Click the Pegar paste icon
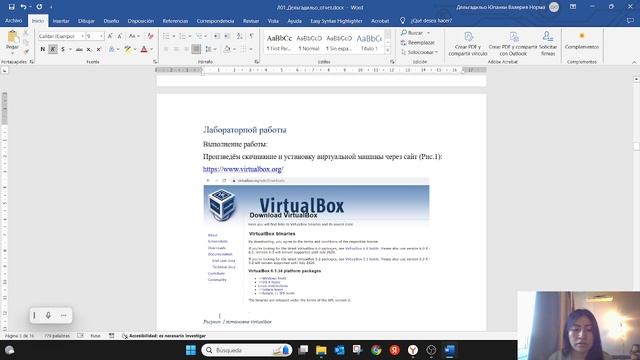Viewport: 640px width, 360px height. tap(12, 37)
